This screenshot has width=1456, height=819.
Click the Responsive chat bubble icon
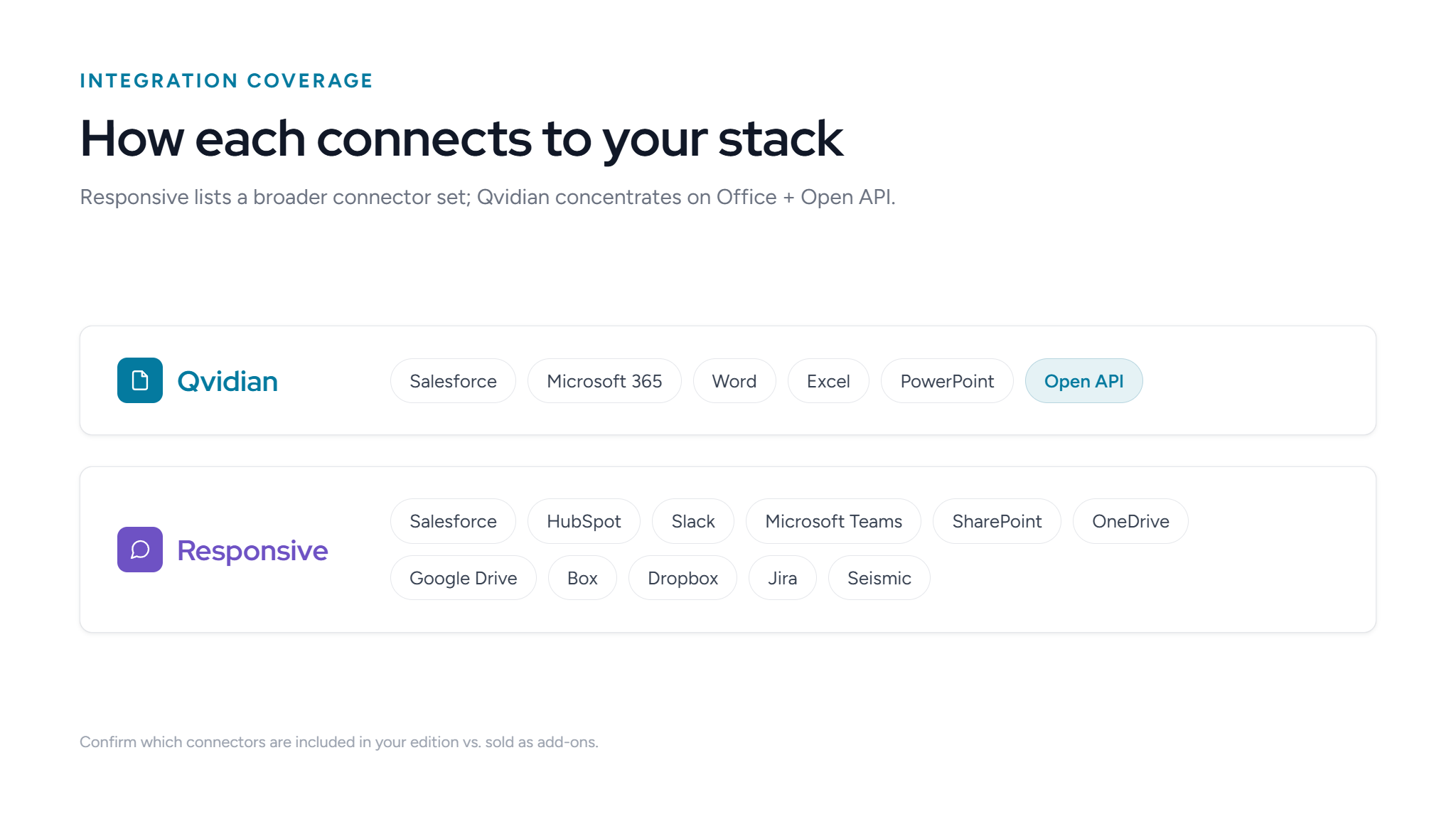(140, 550)
